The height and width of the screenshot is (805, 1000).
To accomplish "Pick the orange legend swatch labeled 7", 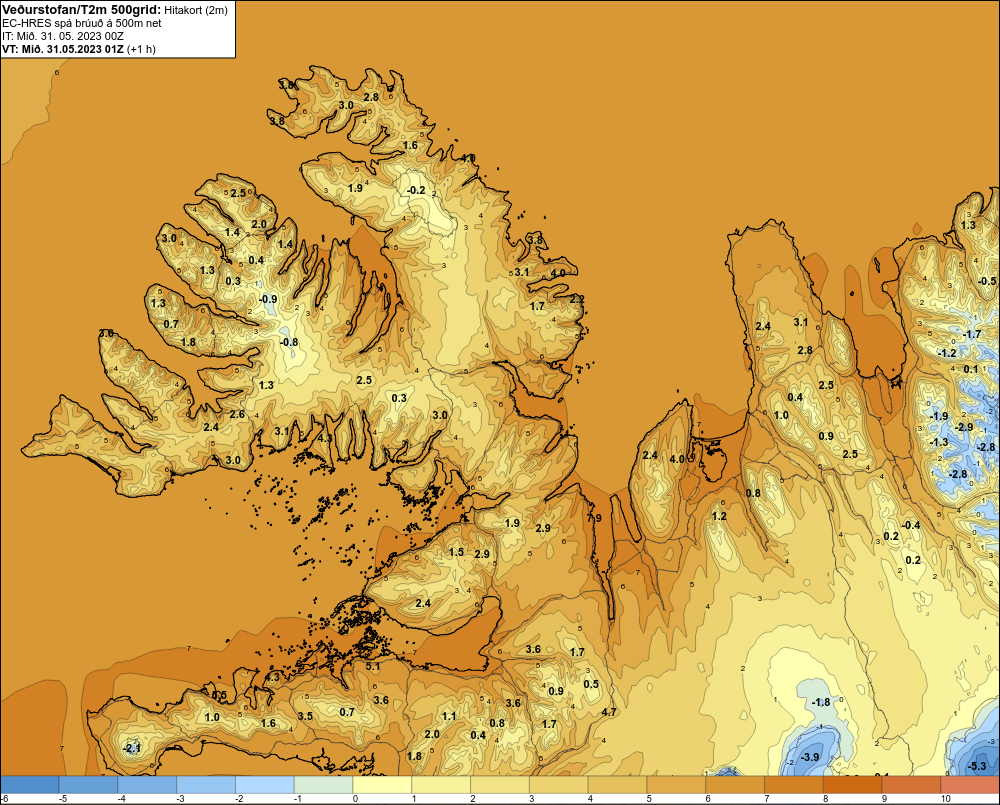I will coord(794,785).
